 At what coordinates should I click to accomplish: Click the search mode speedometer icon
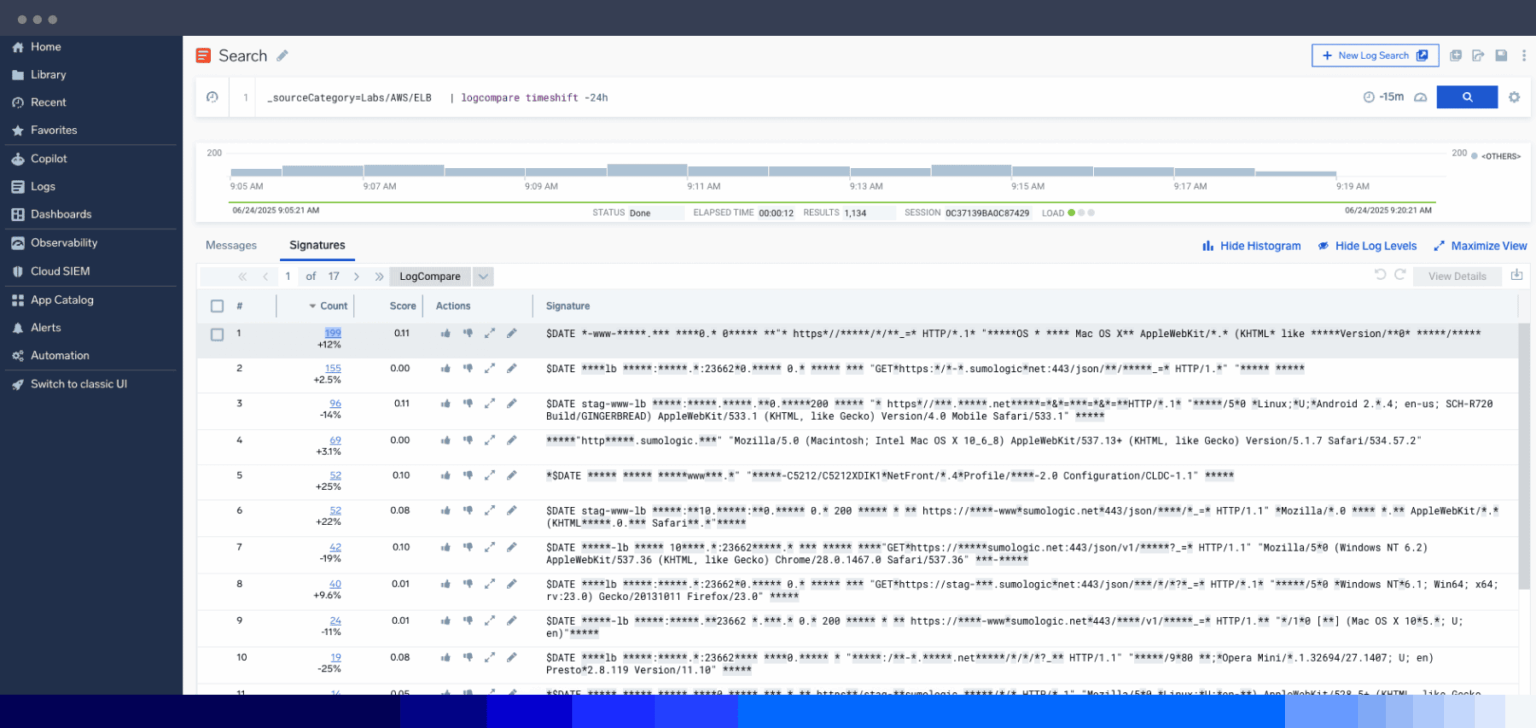pos(1420,97)
